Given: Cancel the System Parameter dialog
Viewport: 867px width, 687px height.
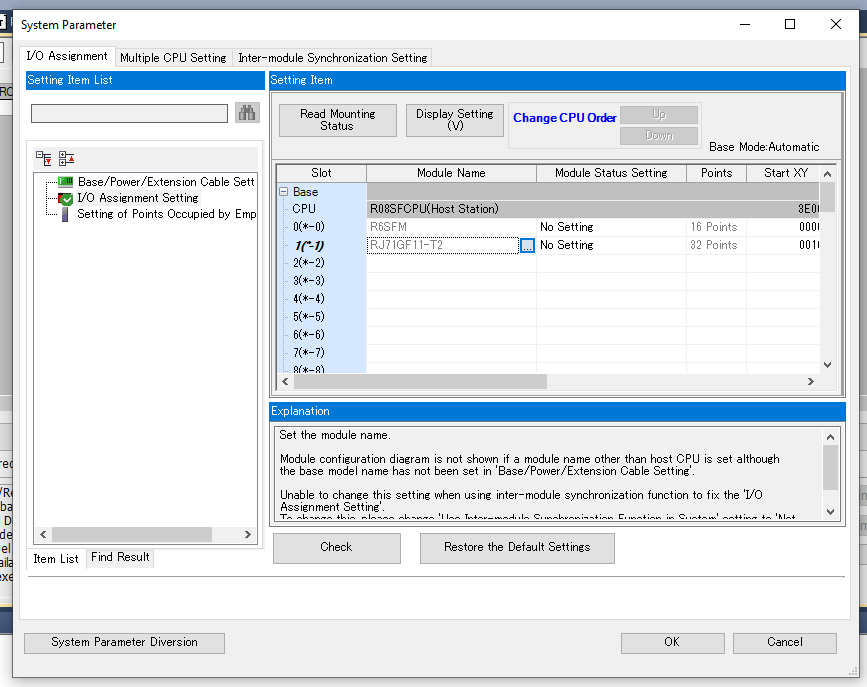Looking at the screenshot, I should pos(785,643).
